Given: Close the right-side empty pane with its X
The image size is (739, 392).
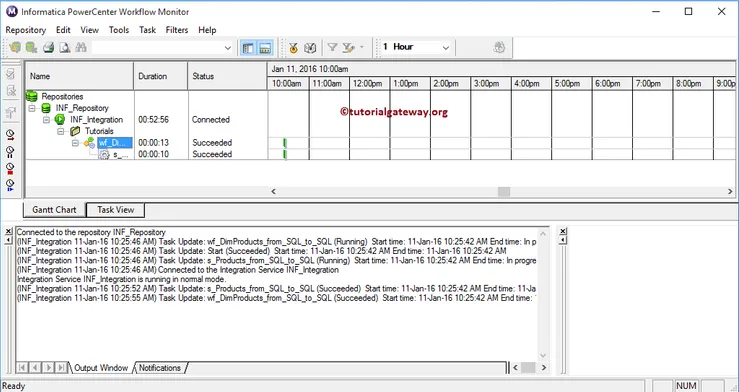Looking at the screenshot, I should (x=562, y=231).
